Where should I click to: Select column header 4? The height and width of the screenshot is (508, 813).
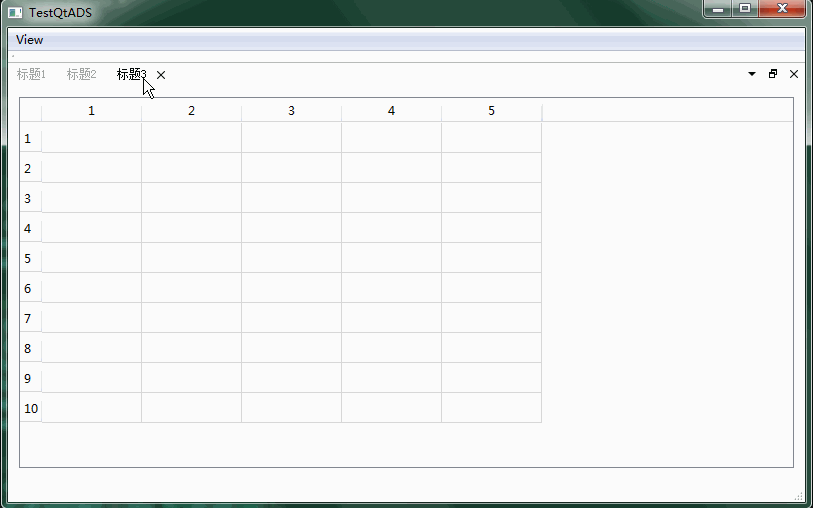click(391, 111)
